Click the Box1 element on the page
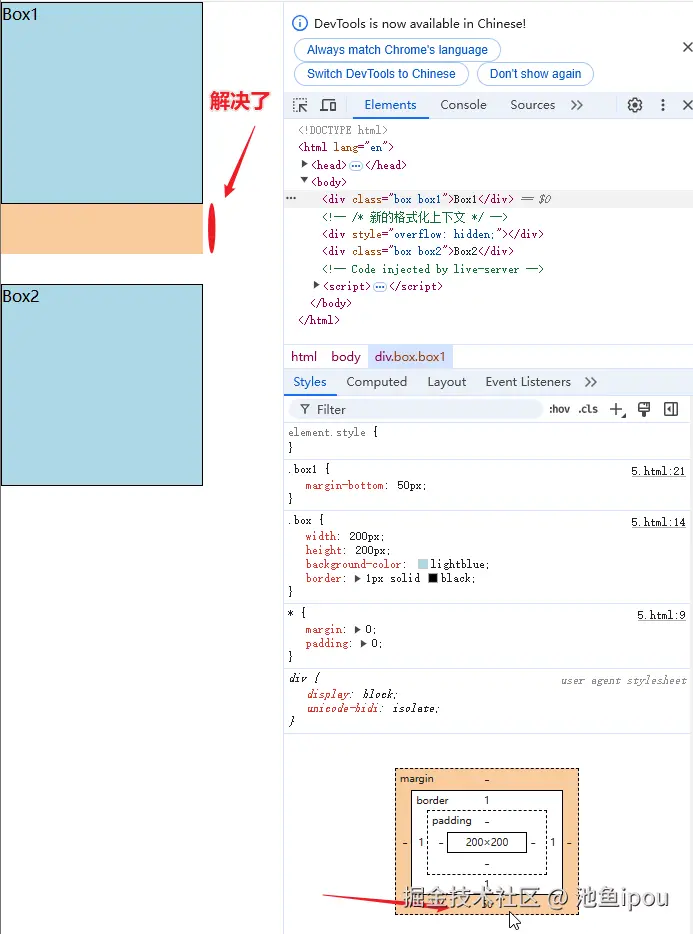 102,103
